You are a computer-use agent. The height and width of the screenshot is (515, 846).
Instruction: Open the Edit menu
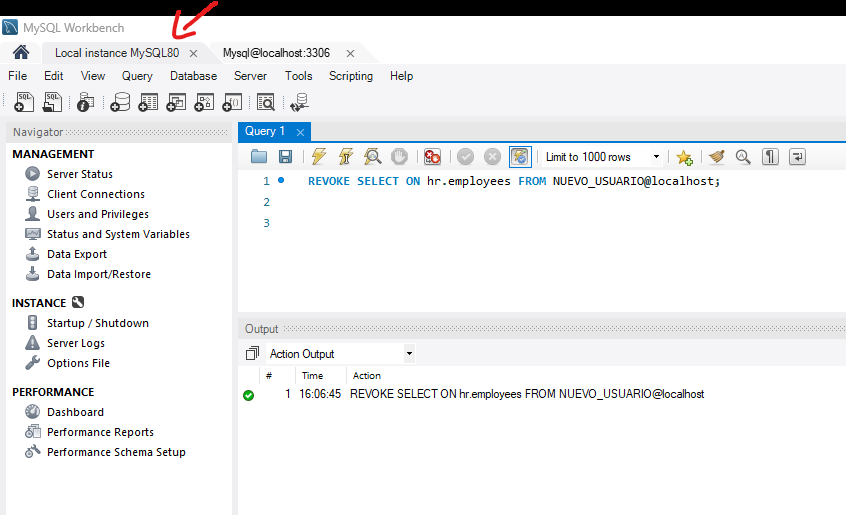(53, 76)
